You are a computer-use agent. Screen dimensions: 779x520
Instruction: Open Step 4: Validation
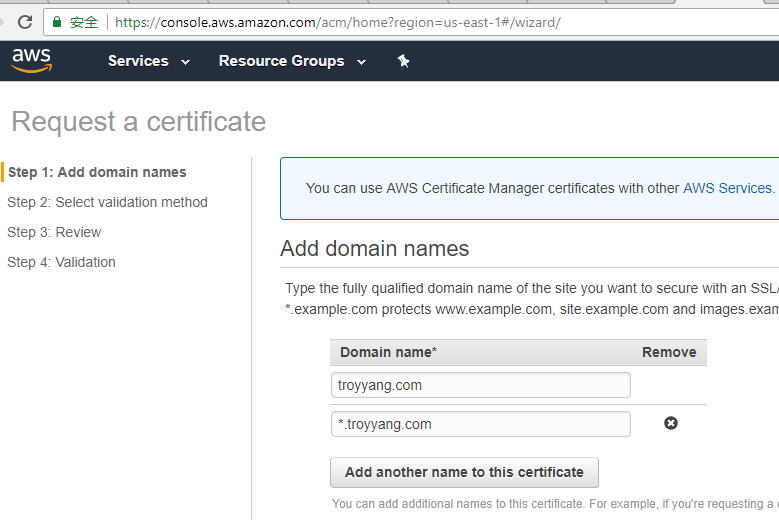click(61, 262)
